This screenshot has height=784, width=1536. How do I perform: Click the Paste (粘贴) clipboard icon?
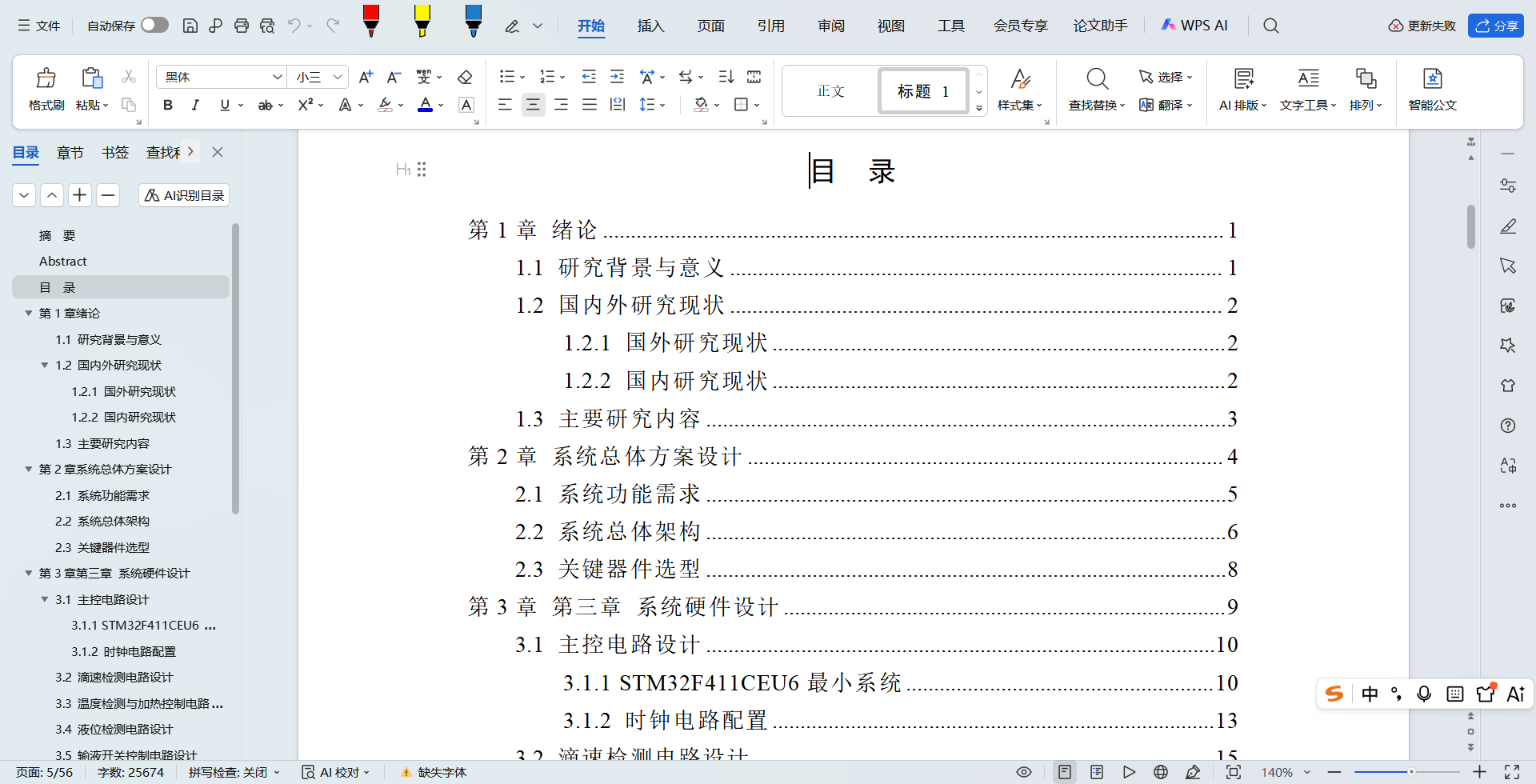tap(92, 78)
